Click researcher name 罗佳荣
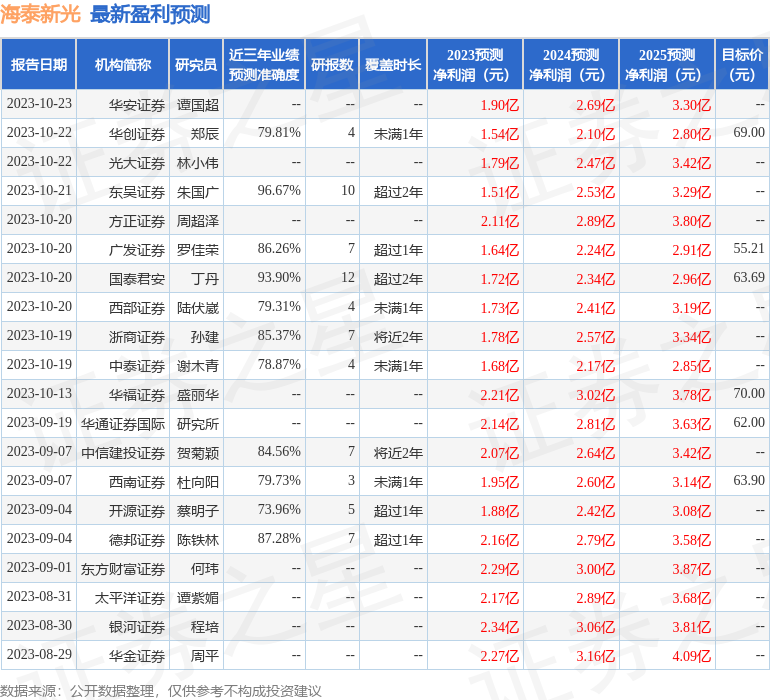This screenshot has width=770, height=700. point(197,250)
